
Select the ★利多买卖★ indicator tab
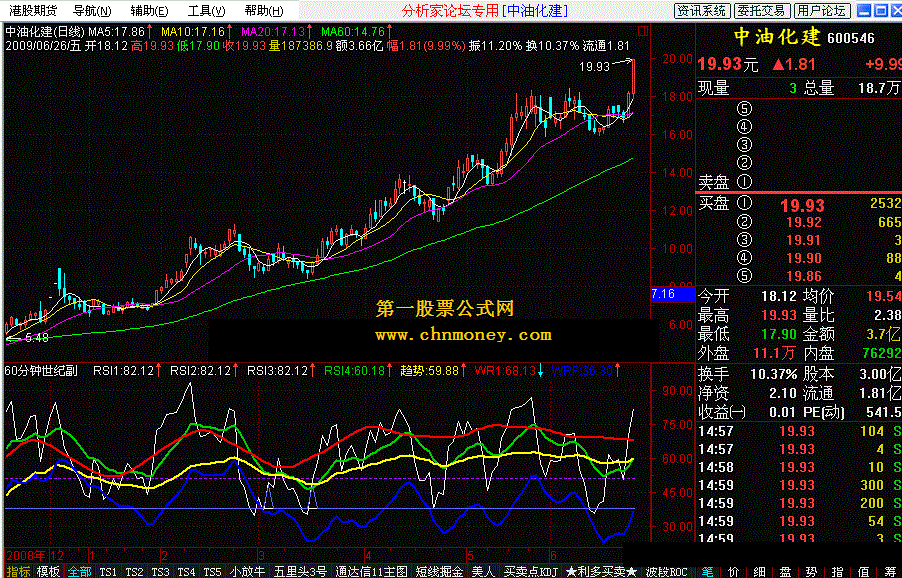601,571
